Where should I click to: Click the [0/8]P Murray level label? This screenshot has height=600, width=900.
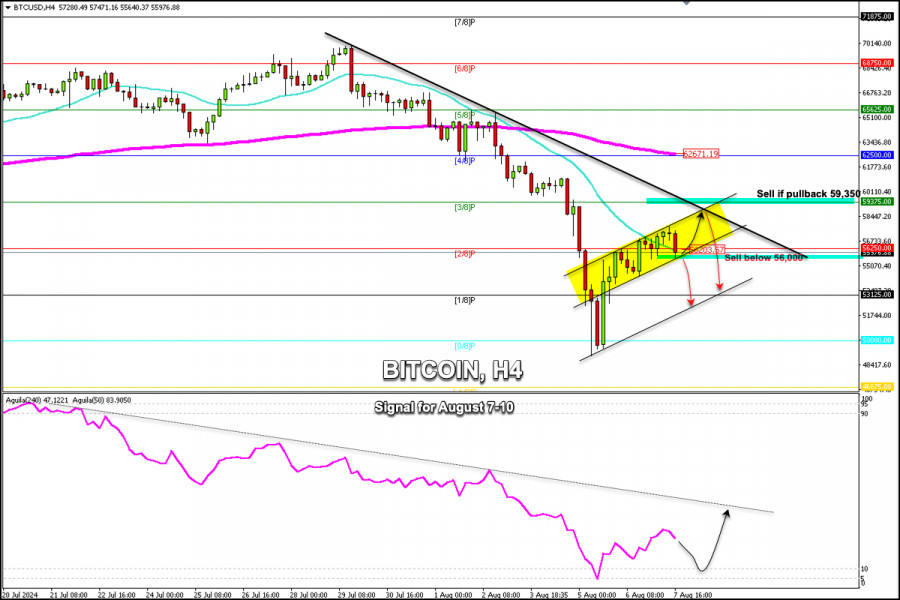(x=464, y=346)
